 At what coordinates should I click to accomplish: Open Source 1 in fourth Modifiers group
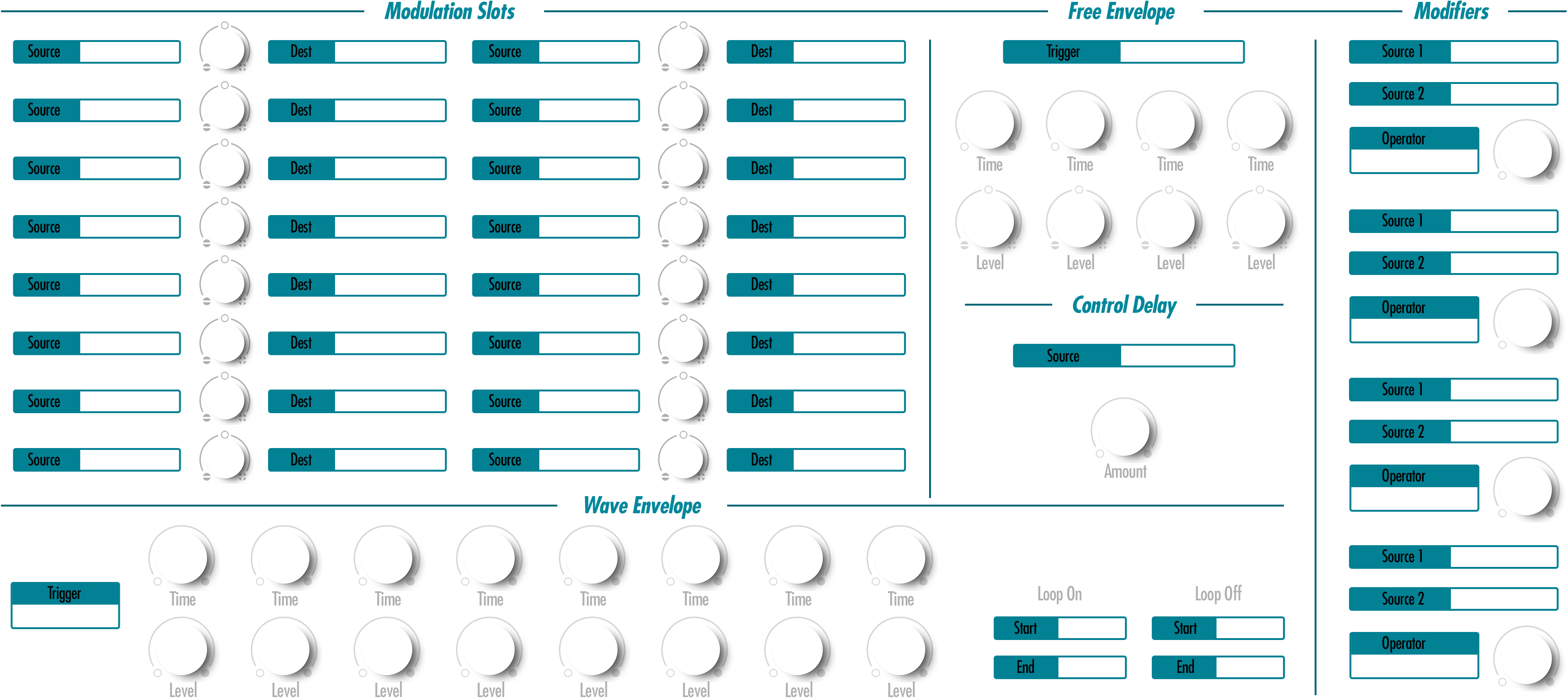(x=1453, y=557)
